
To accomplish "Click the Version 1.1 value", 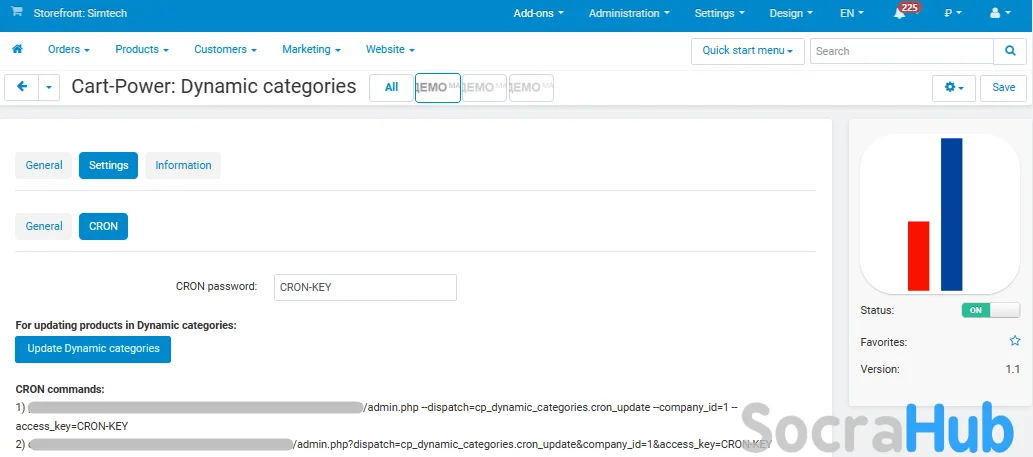I will [x=1013, y=369].
